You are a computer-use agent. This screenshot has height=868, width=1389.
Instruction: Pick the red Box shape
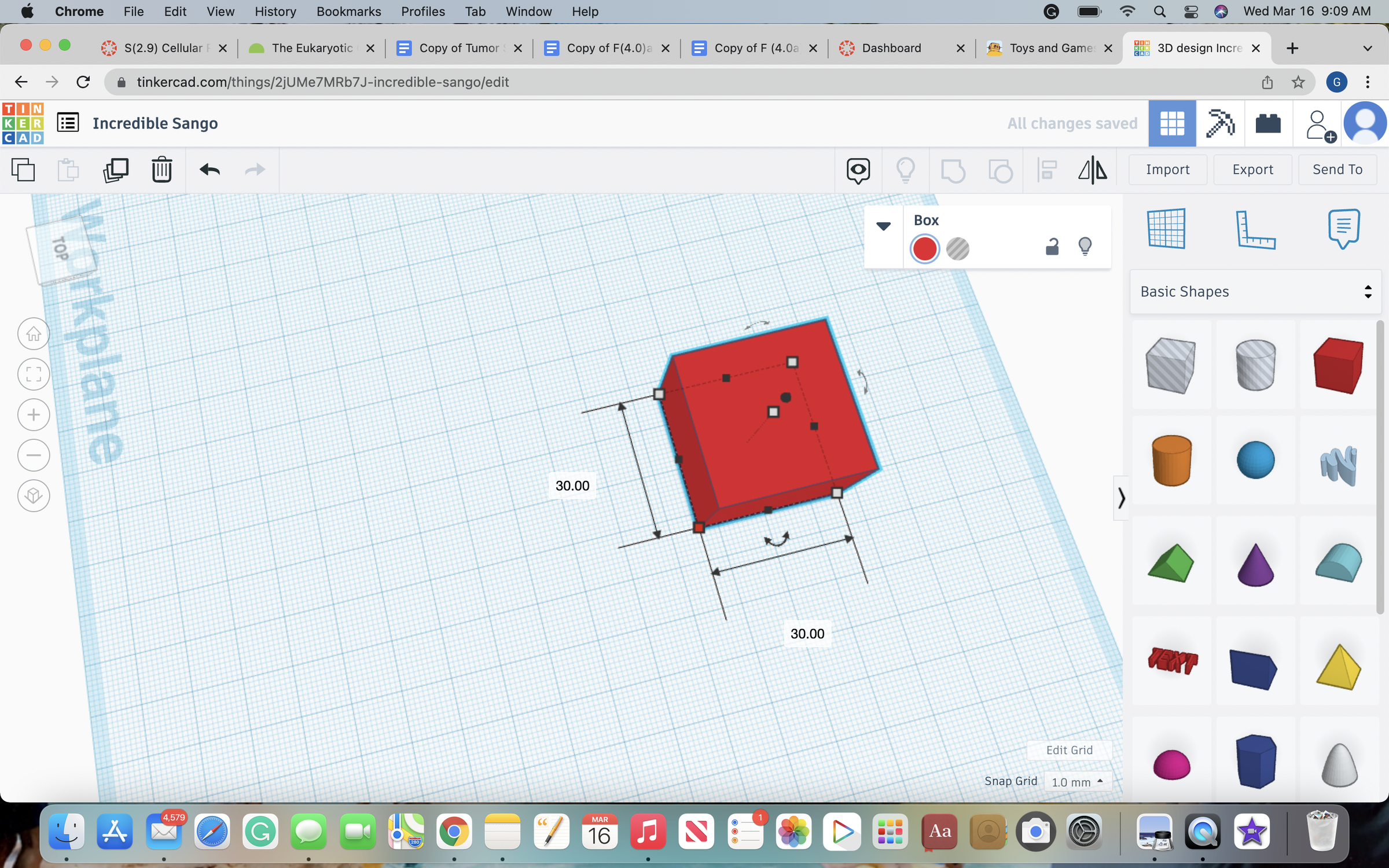[1339, 366]
